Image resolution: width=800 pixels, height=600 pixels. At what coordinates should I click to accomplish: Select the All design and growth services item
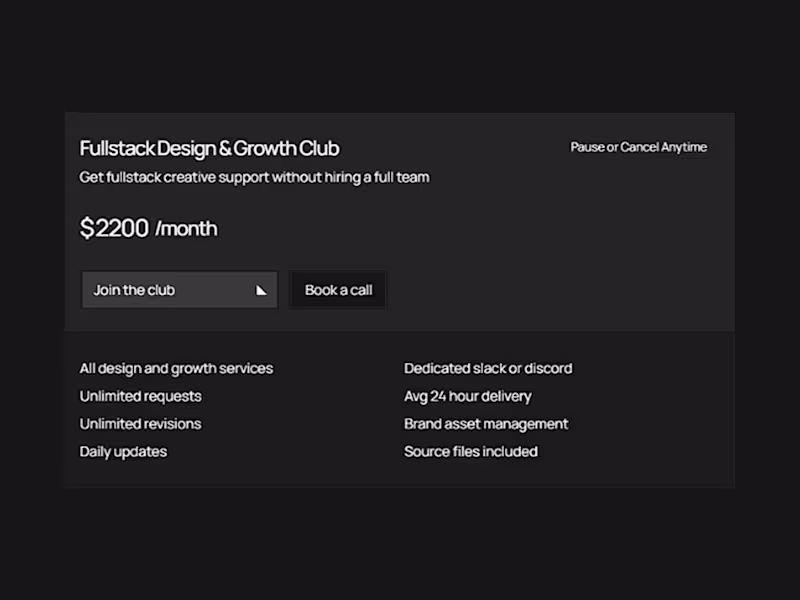coord(175,368)
